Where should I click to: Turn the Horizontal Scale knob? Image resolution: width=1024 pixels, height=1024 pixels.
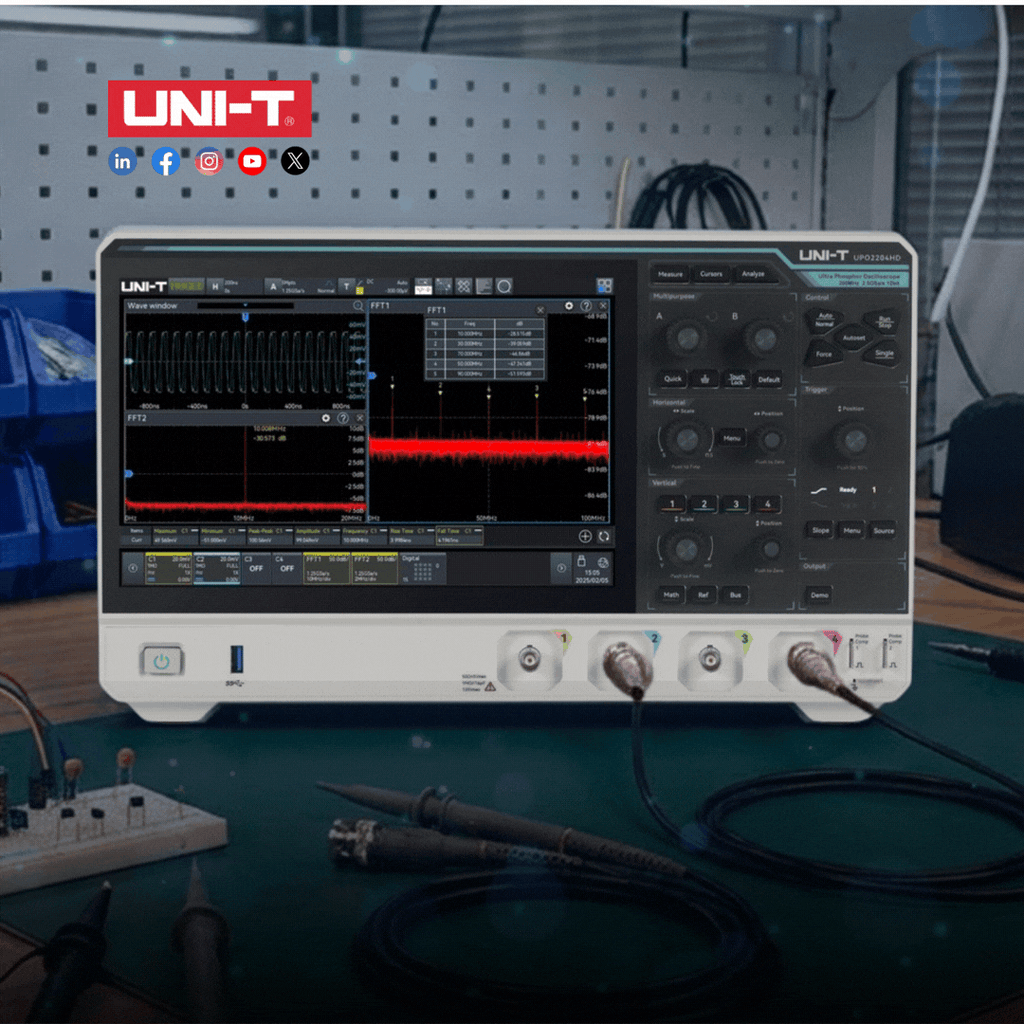point(686,439)
